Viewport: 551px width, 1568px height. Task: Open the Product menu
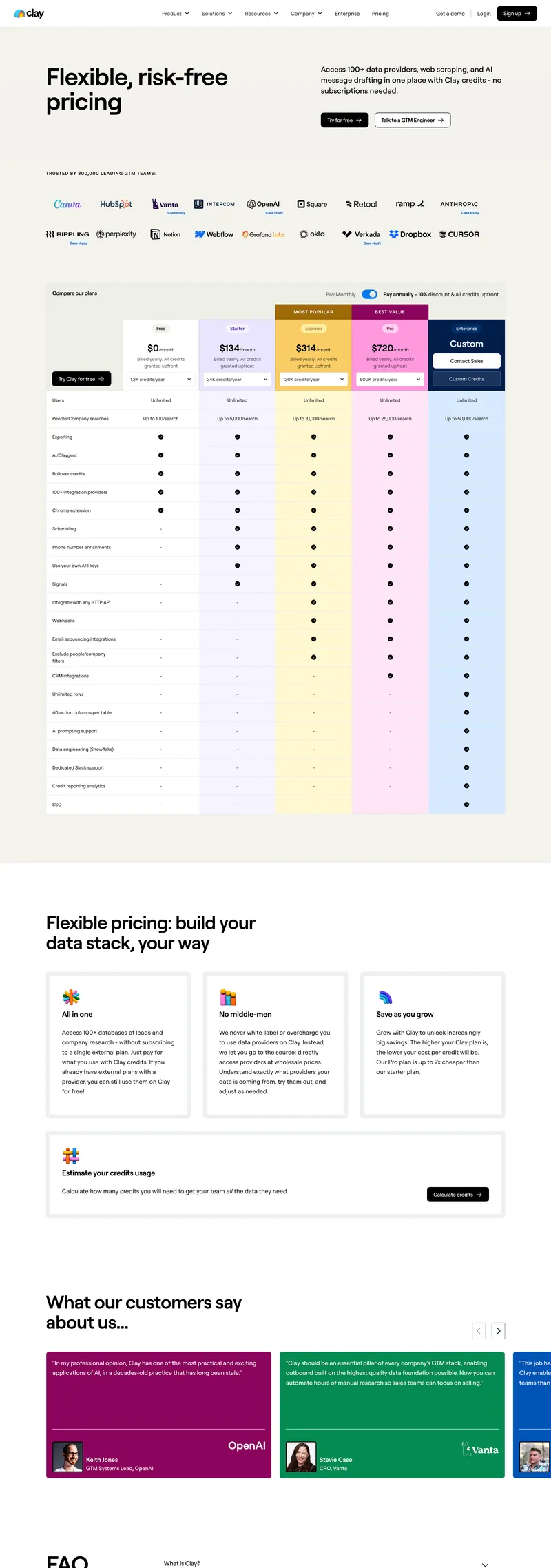(x=175, y=14)
